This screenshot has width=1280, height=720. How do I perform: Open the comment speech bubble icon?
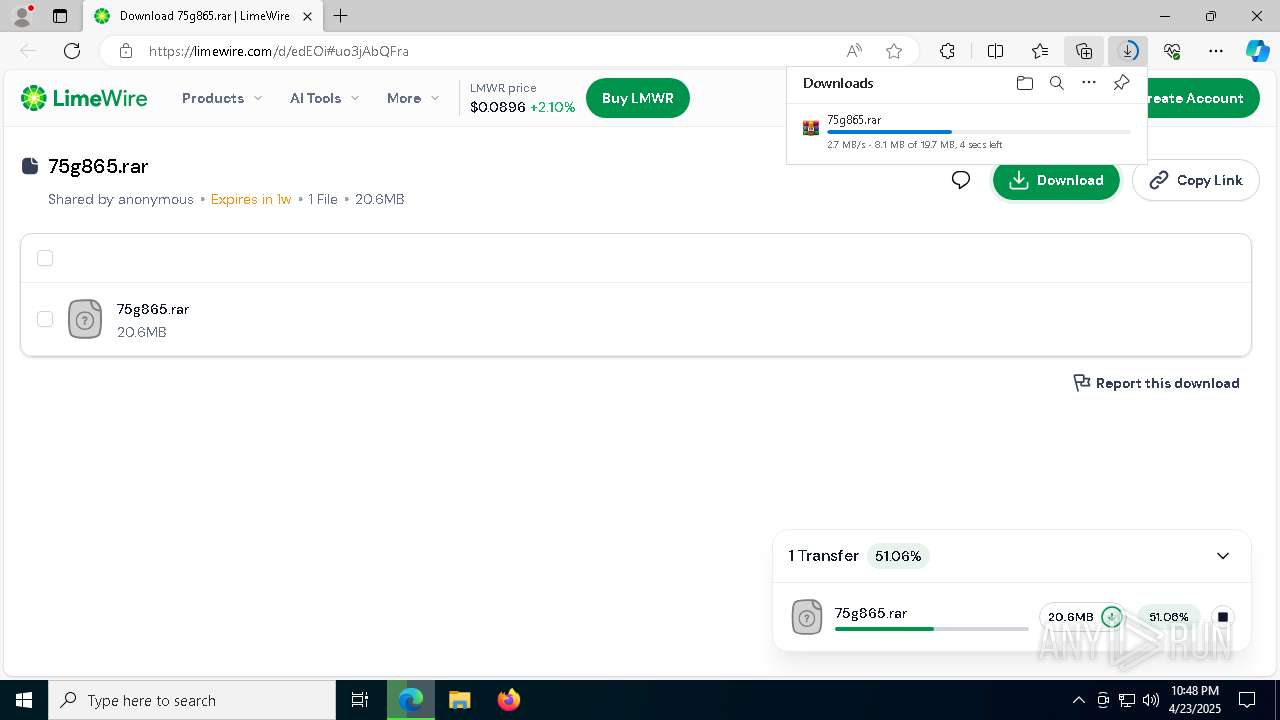[961, 180]
